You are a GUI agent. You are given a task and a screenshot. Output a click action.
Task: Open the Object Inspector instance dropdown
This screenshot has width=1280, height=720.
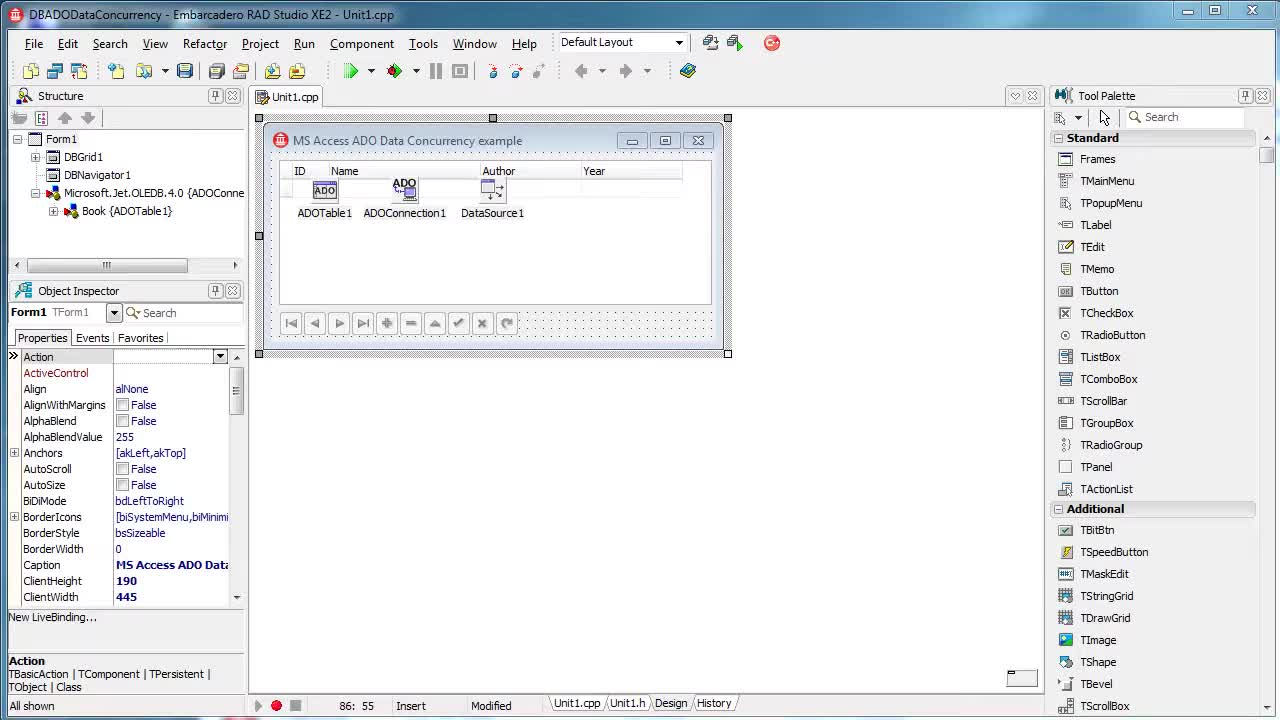coord(114,313)
